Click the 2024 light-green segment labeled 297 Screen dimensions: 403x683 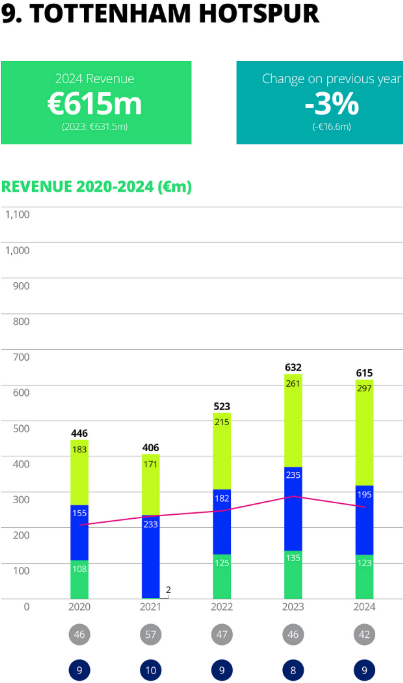tap(364, 433)
